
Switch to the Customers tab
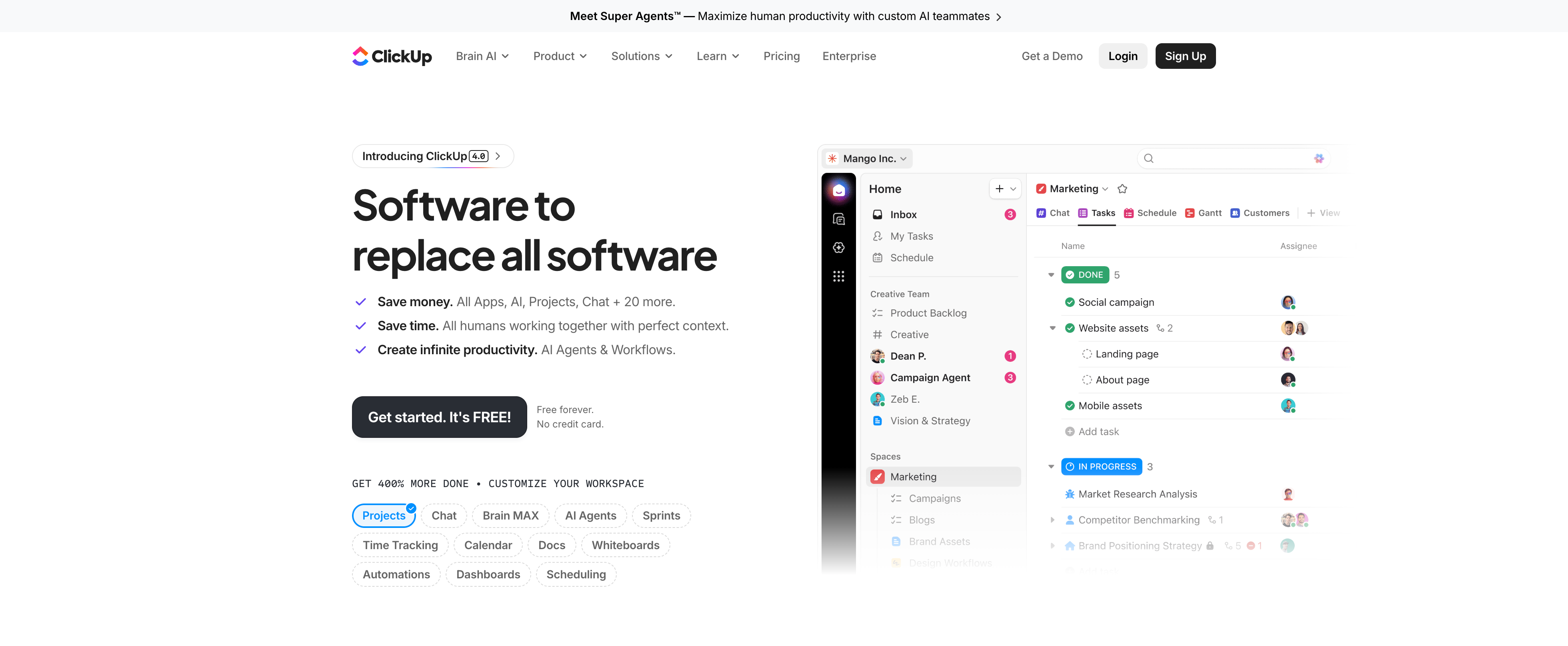click(x=1259, y=213)
